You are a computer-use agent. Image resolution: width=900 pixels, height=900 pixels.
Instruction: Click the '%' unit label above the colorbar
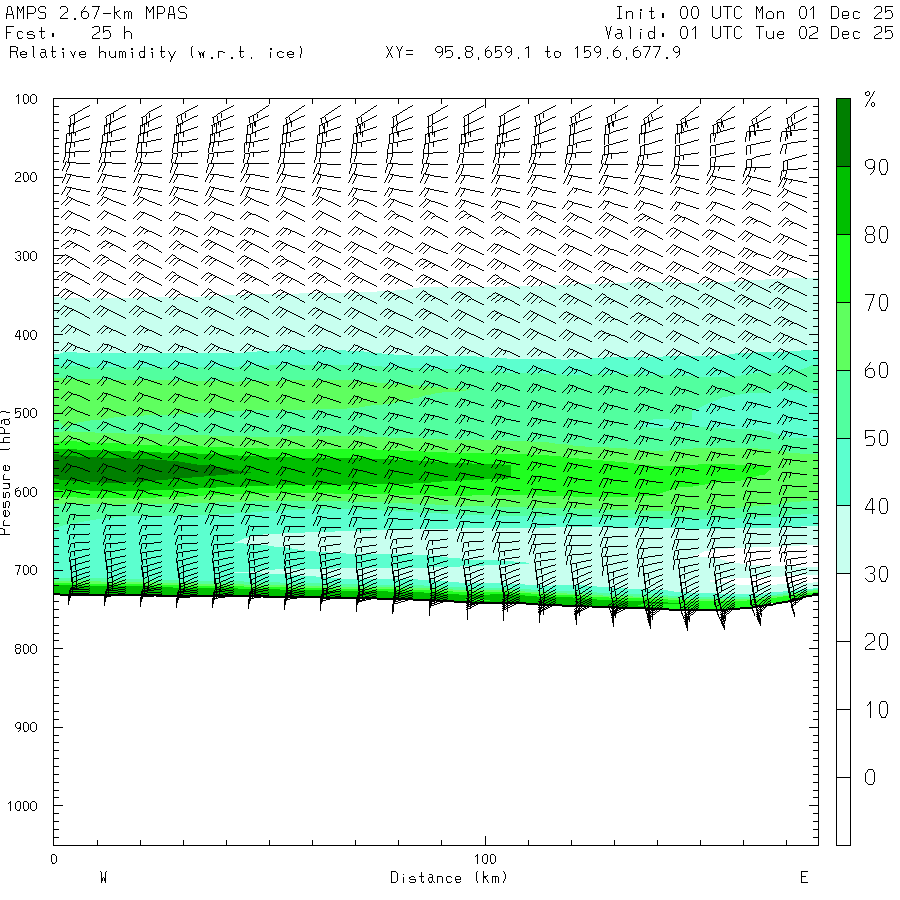click(x=870, y=100)
